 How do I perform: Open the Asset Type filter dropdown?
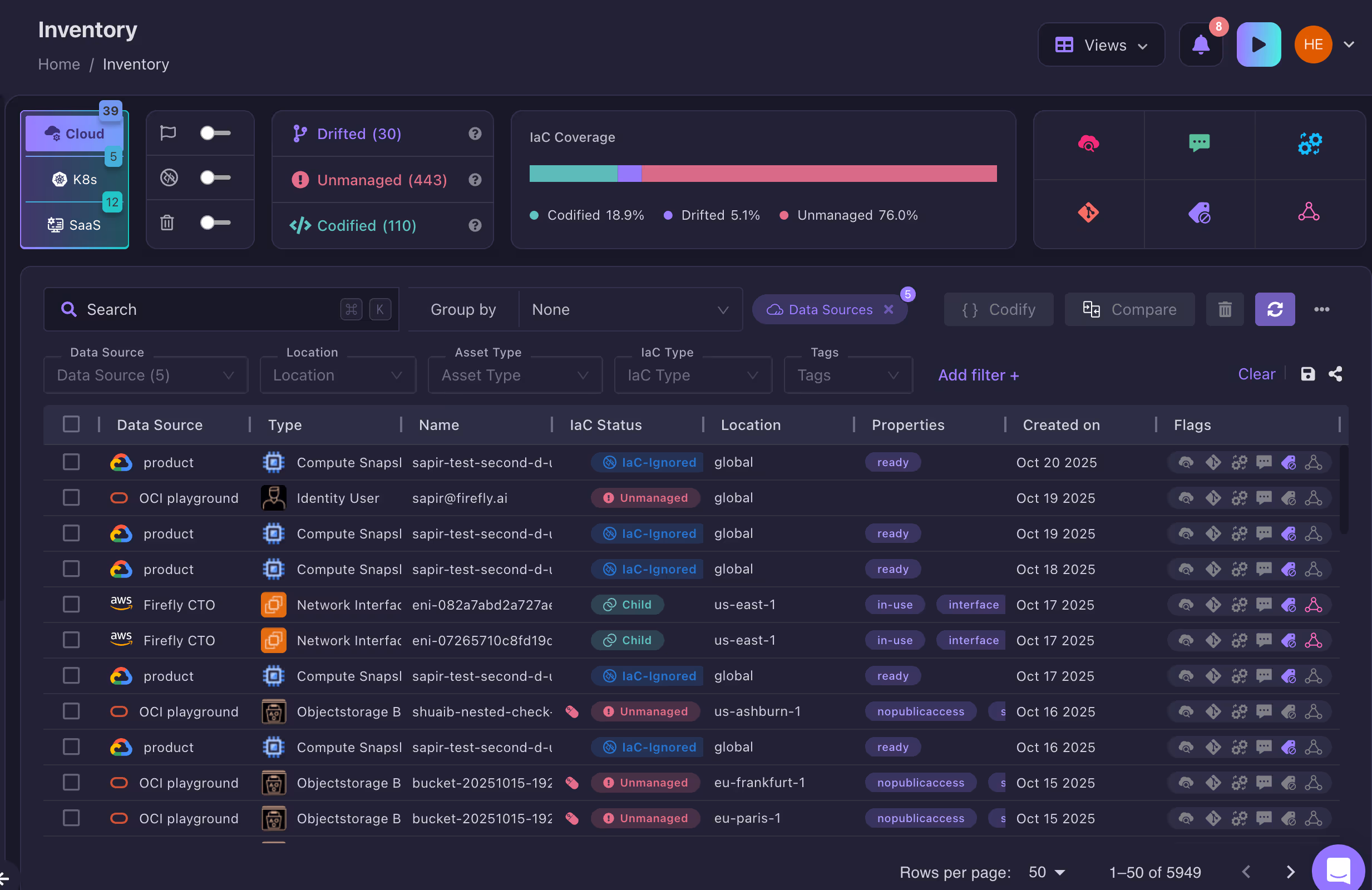[x=514, y=375]
